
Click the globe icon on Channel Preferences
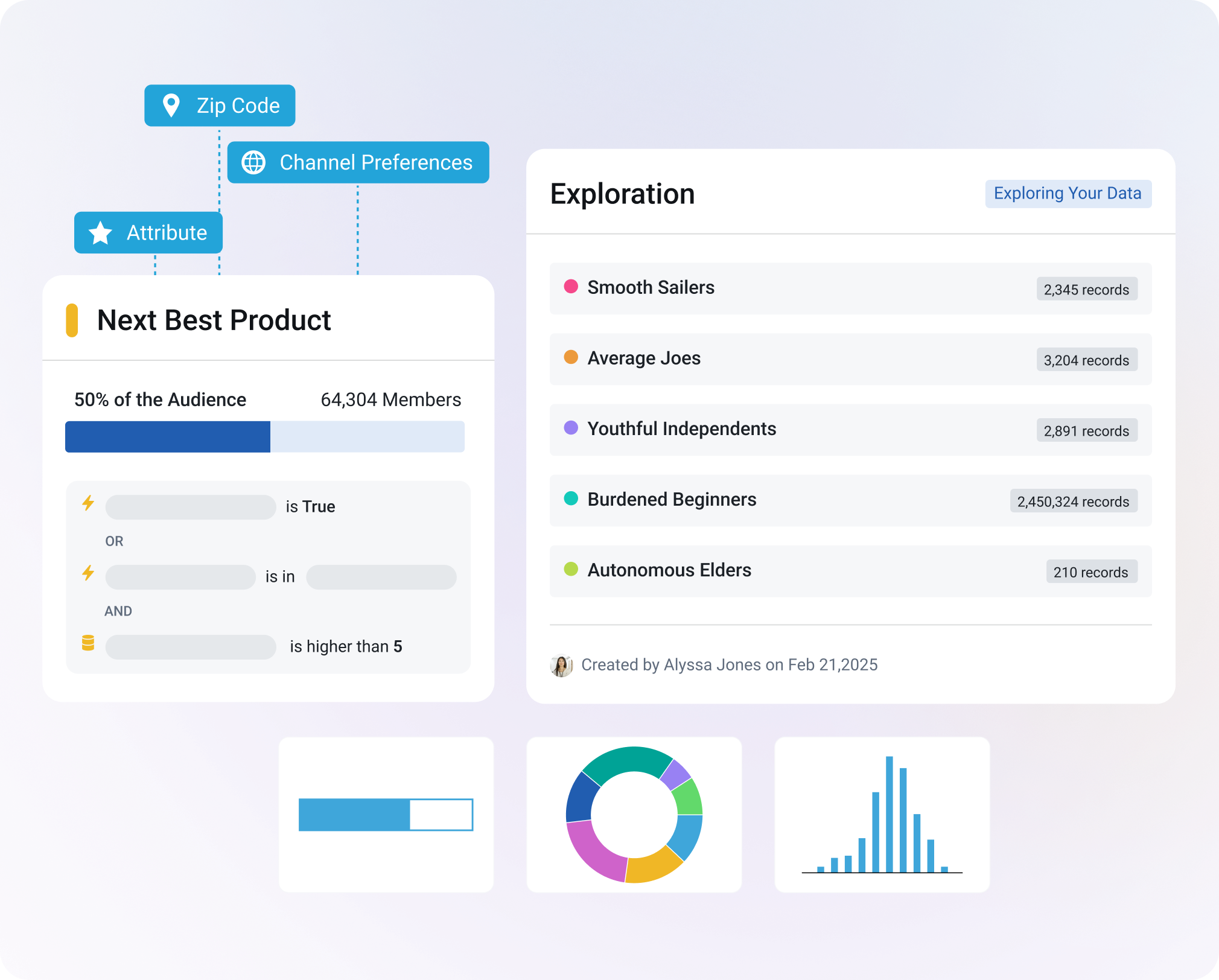click(x=253, y=162)
